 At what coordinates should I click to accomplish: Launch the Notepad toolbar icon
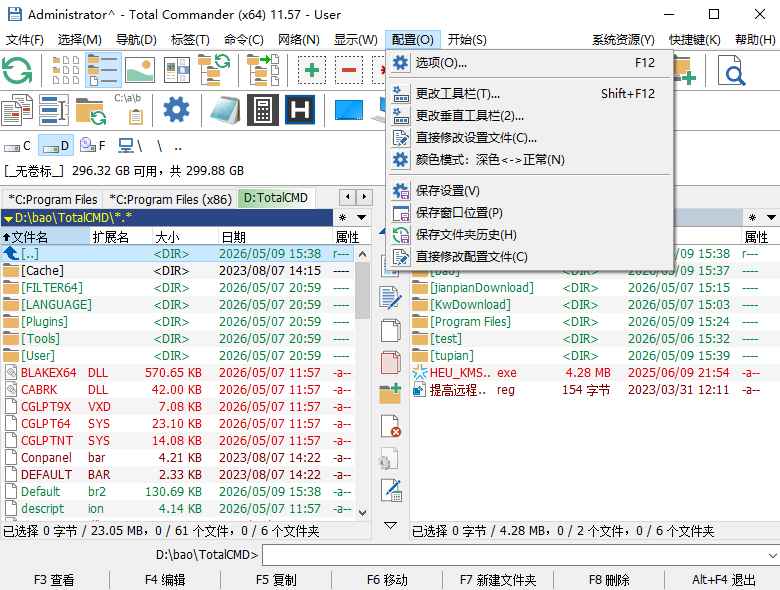click(225, 109)
